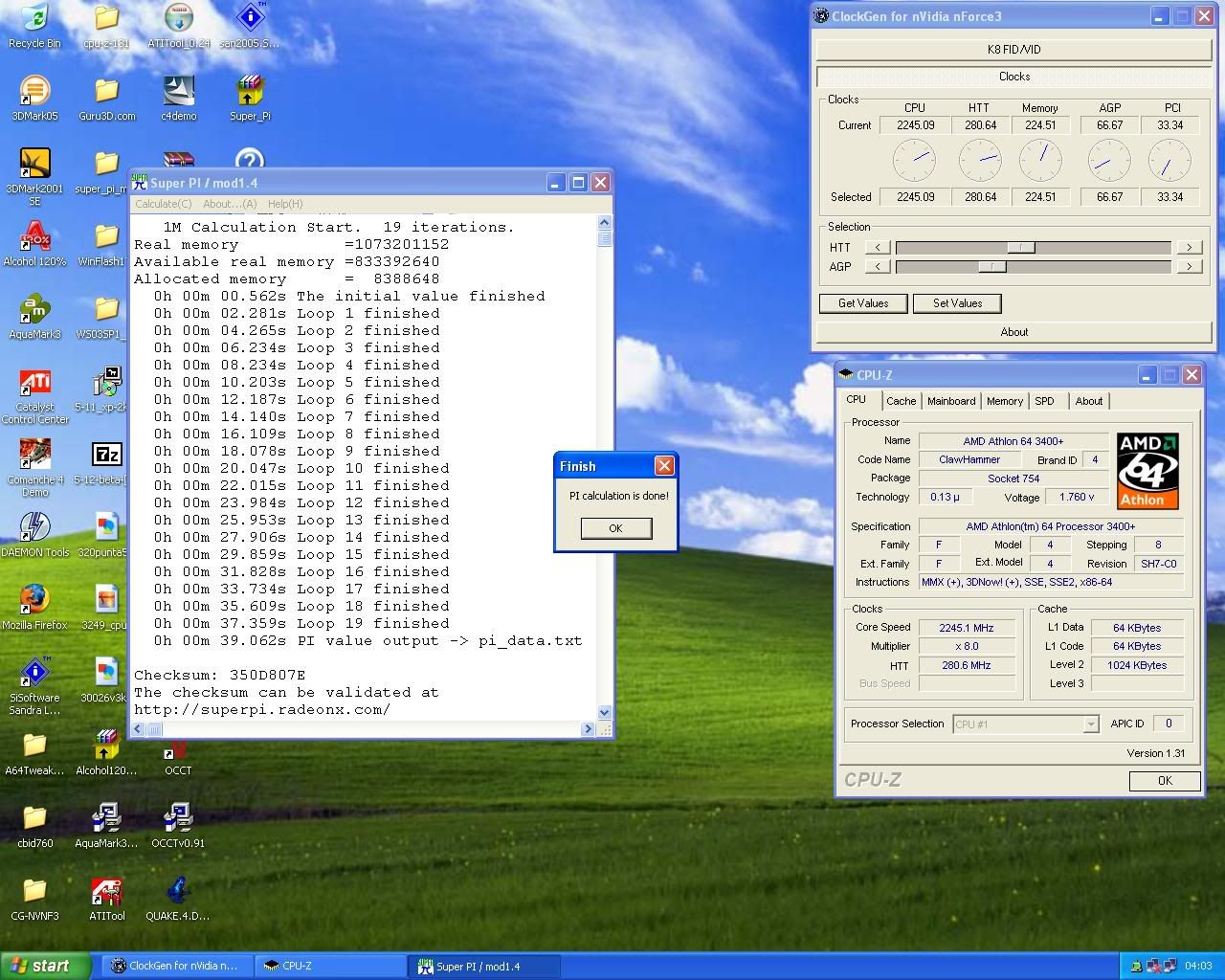This screenshot has height=980, width=1225.
Task: Open the Alcohol120... archive icon
Action: point(106,753)
